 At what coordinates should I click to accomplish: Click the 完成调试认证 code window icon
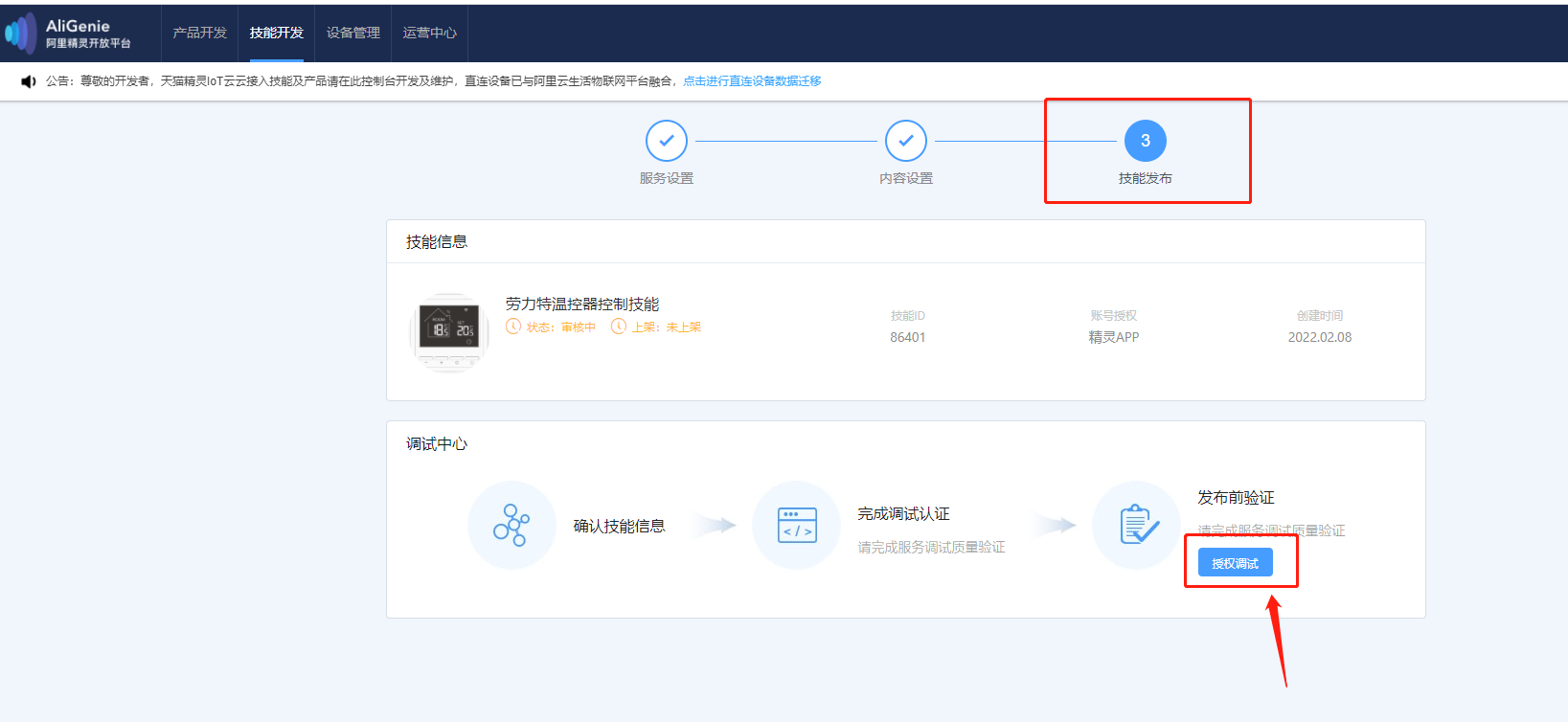(797, 526)
